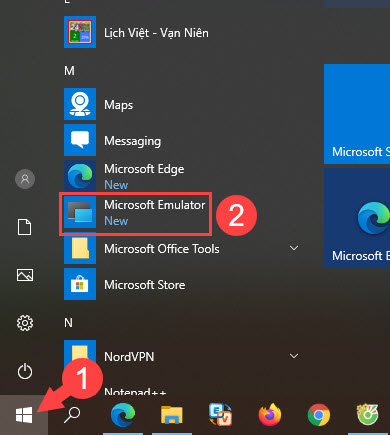Click the Microsoft Edge icon in app list
The width and height of the screenshot is (390, 435).
(x=80, y=176)
